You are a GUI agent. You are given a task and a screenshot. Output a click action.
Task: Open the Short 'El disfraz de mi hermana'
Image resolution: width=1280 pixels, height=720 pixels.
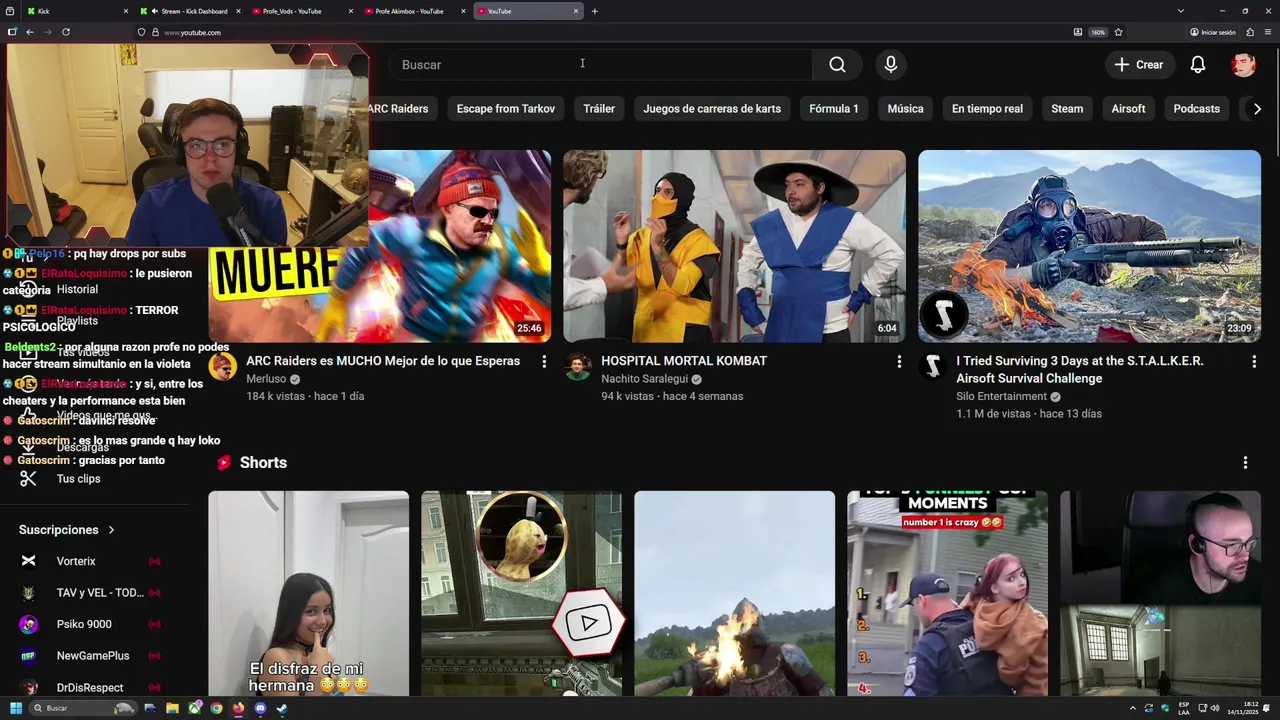pos(308,593)
